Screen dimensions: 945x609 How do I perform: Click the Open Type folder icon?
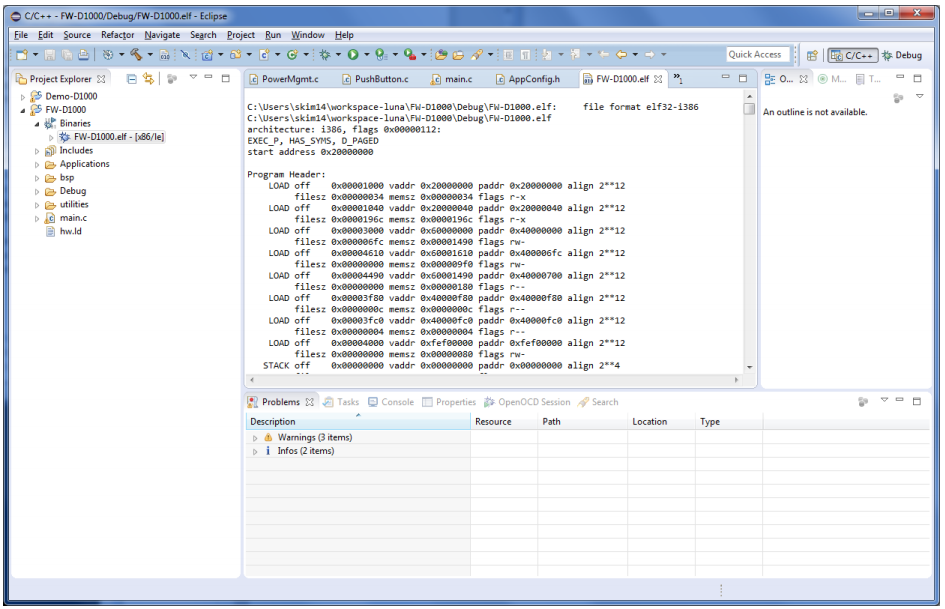(441, 55)
